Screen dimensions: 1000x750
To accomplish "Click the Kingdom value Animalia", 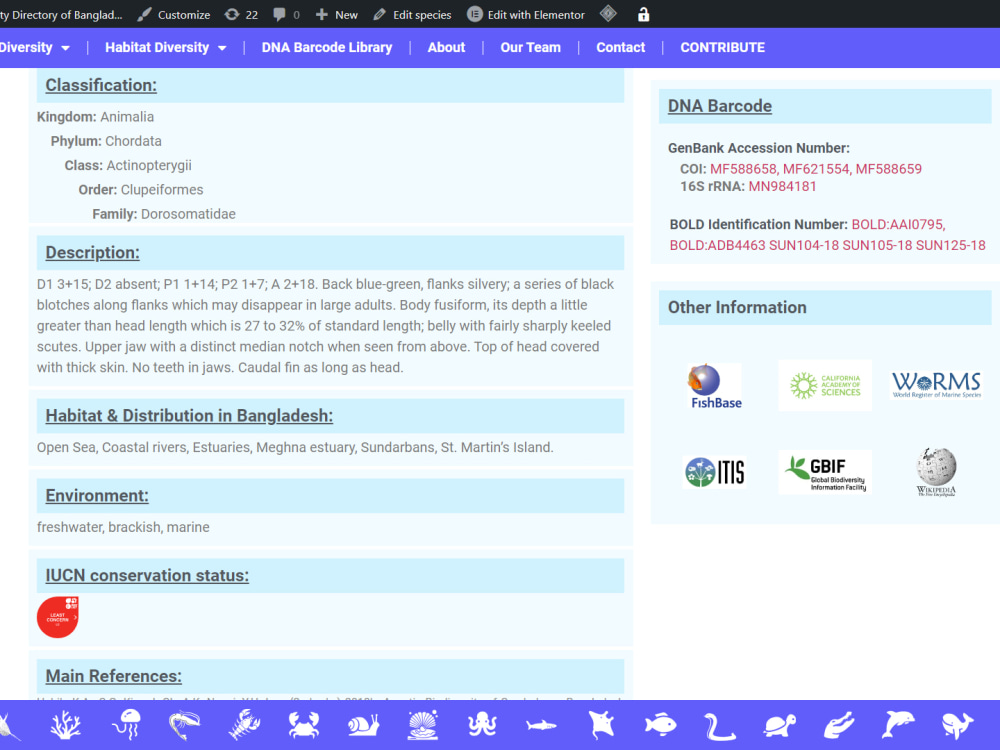I will [127, 117].
